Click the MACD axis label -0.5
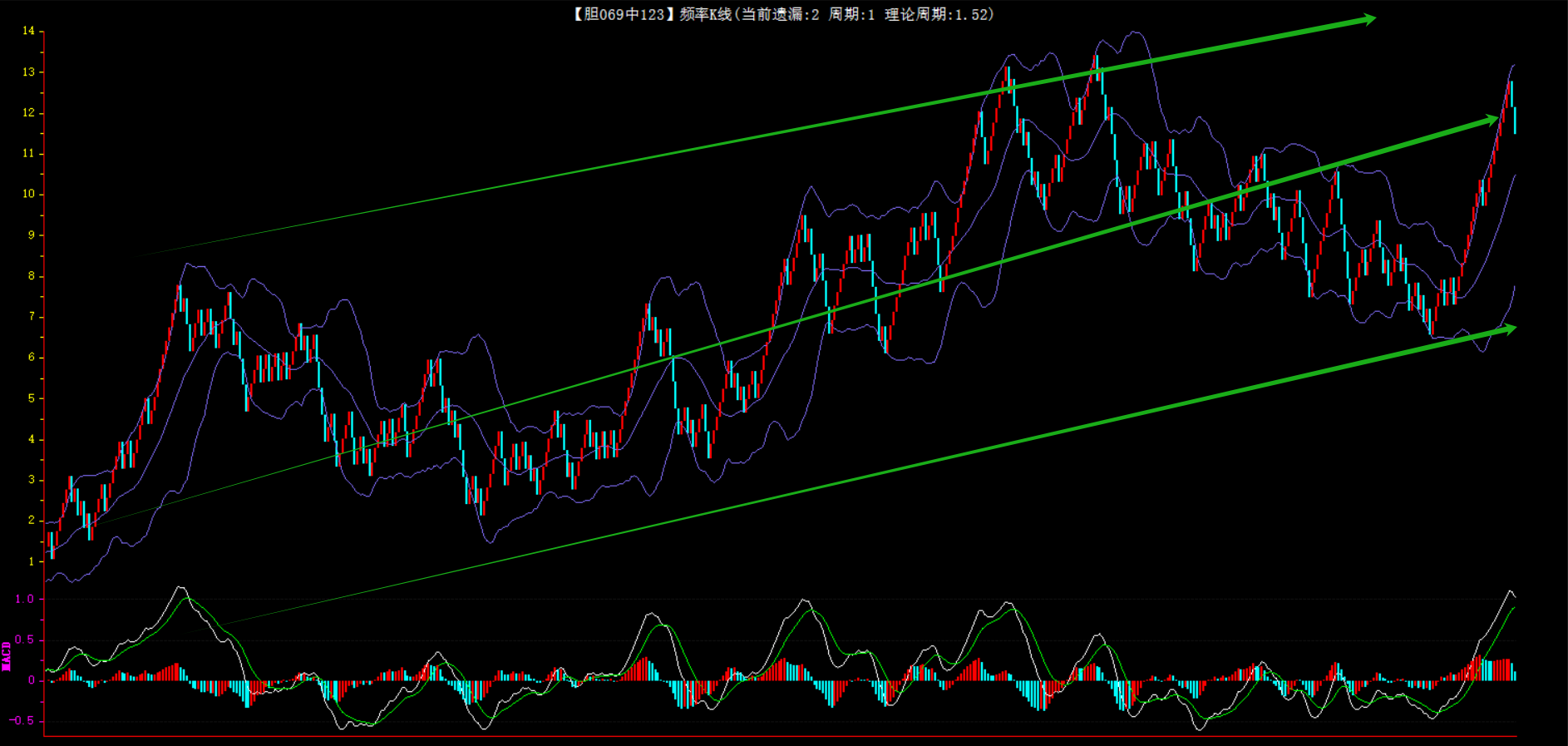Screen dimensions: 1568x746 click(x=22, y=720)
